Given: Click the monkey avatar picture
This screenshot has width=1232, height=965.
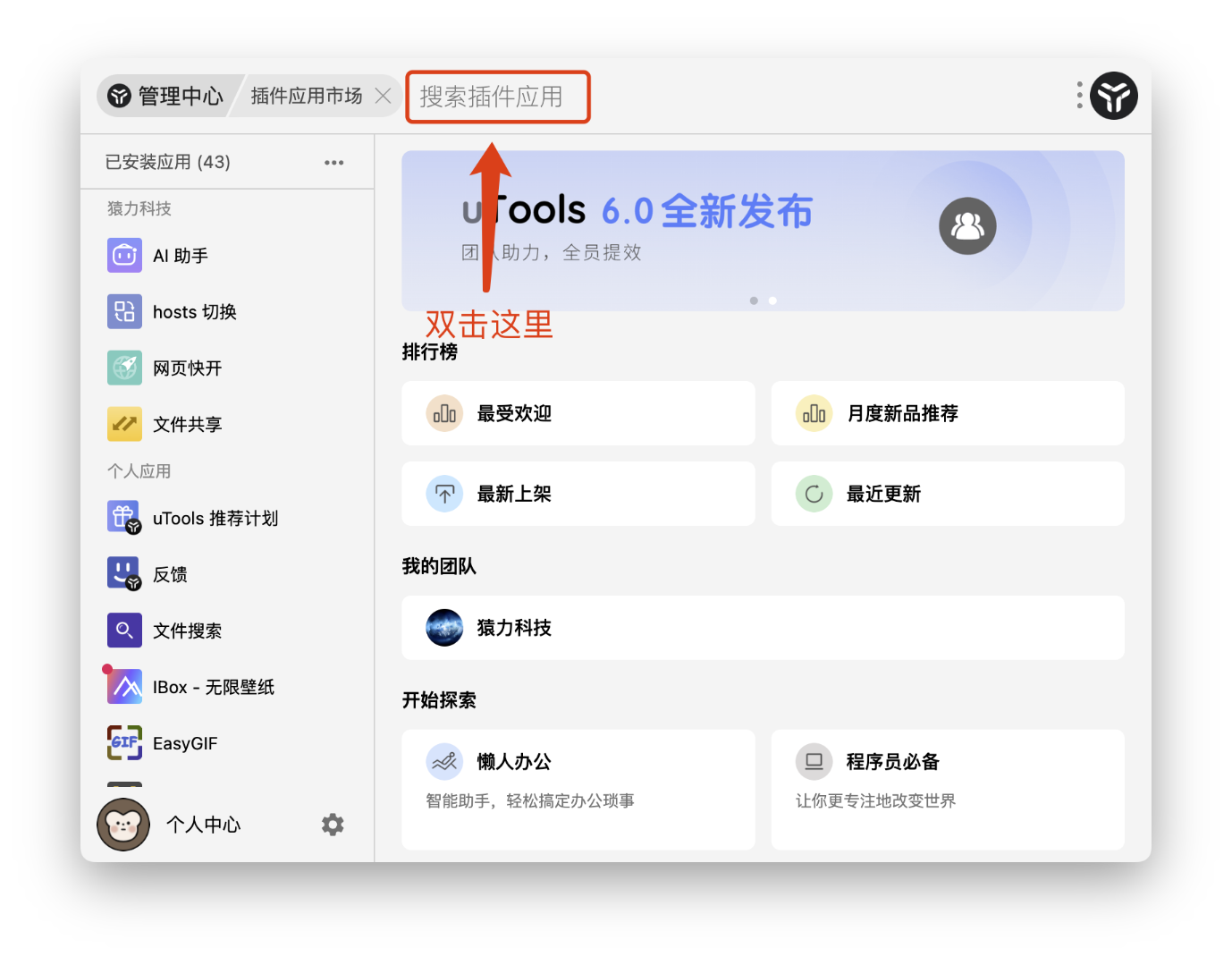Looking at the screenshot, I should pos(123,825).
